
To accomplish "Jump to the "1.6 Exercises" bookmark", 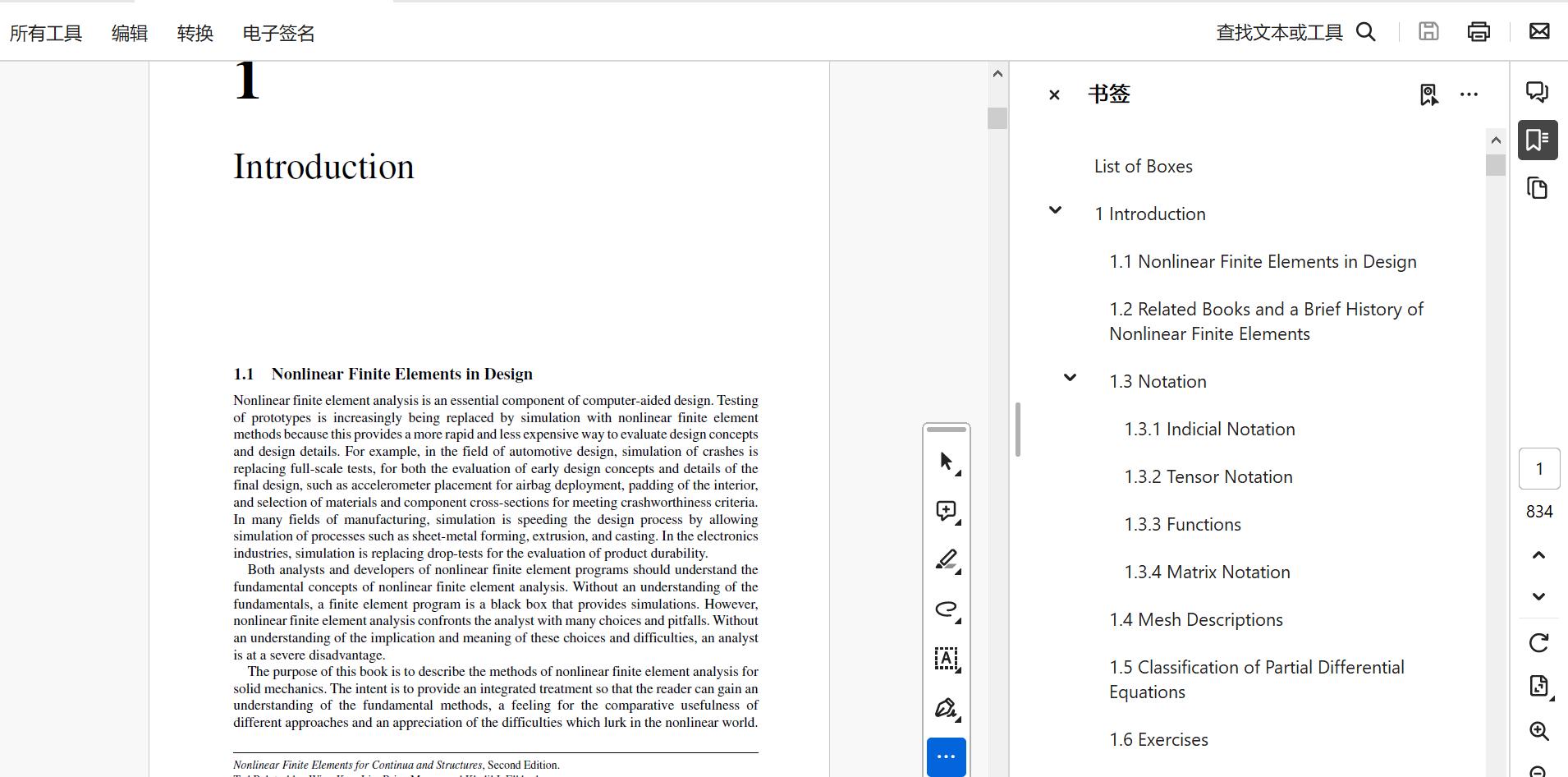I will (x=1158, y=739).
